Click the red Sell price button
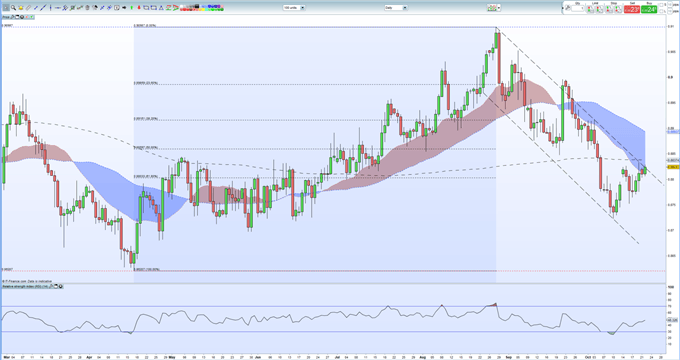 click(632, 9)
